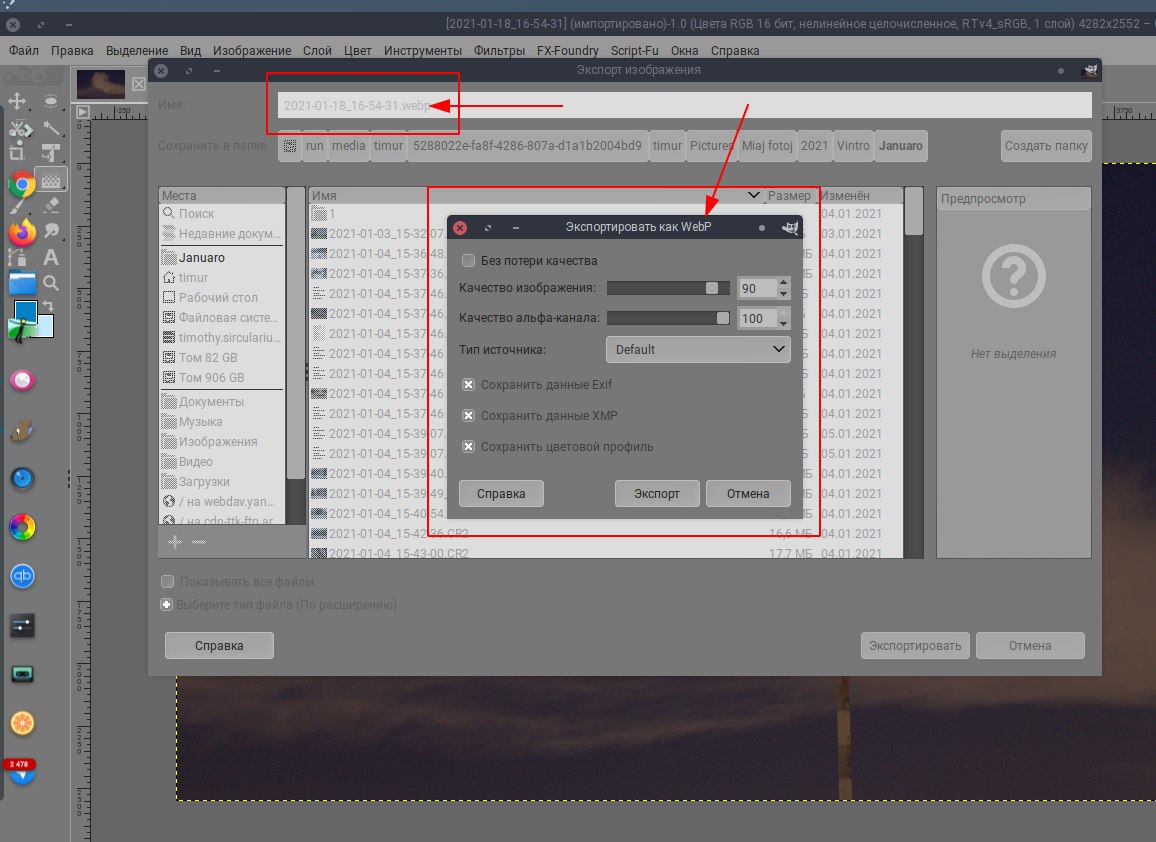Click Отмена in the WebP dialog
This screenshot has height=842, width=1156.
[x=748, y=493]
